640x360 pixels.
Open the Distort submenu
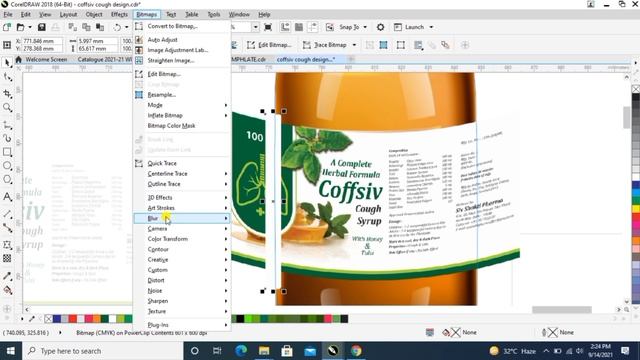click(x=182, y=280)
